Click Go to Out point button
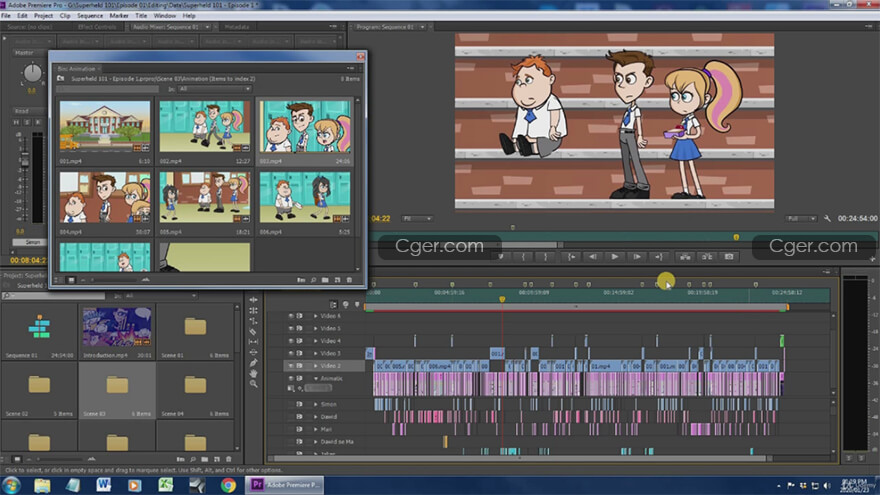The width and height of the screenshot is (880, 495). [x=659, y=256]
